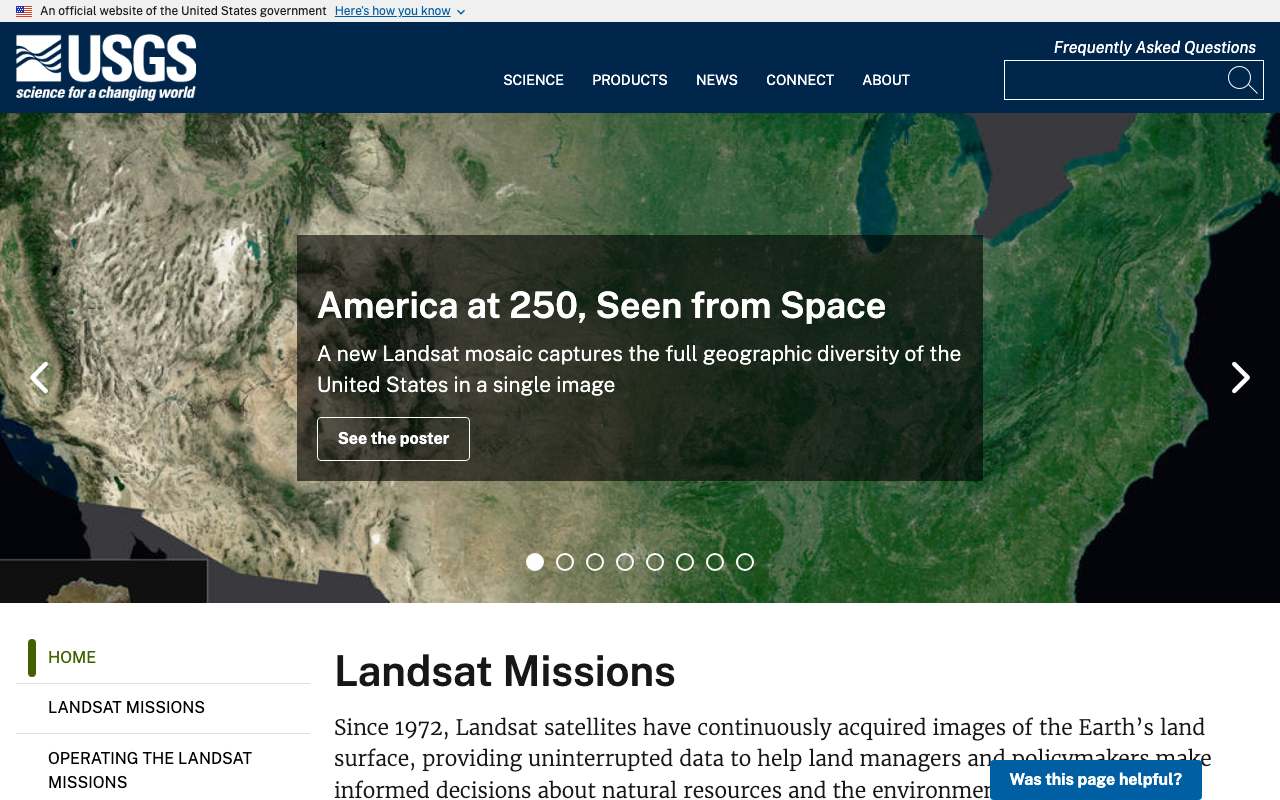This screenshot has width=1280, height=800.
Task: Click the "An official website" government banner text
Action: click(183, 11)
